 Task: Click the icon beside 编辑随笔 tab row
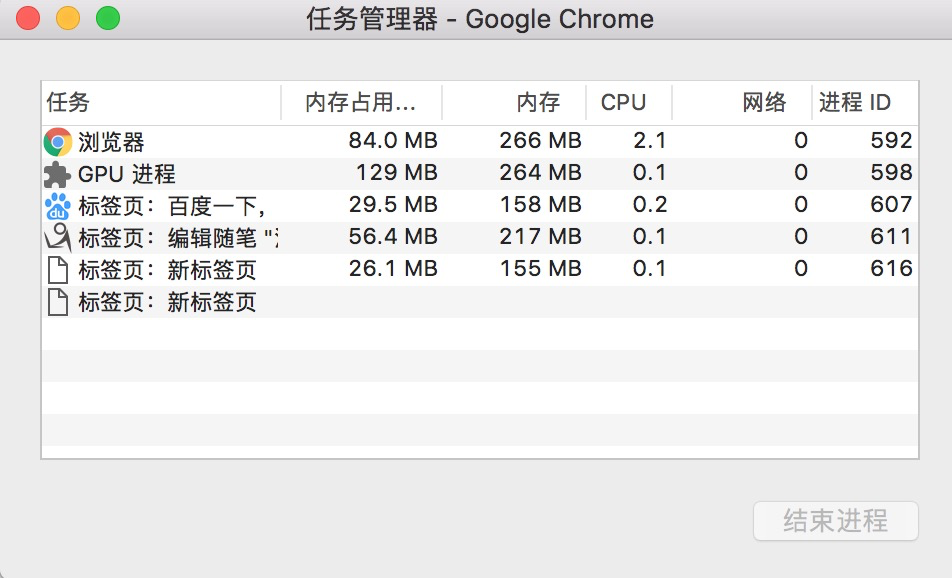tap(57, 238)
